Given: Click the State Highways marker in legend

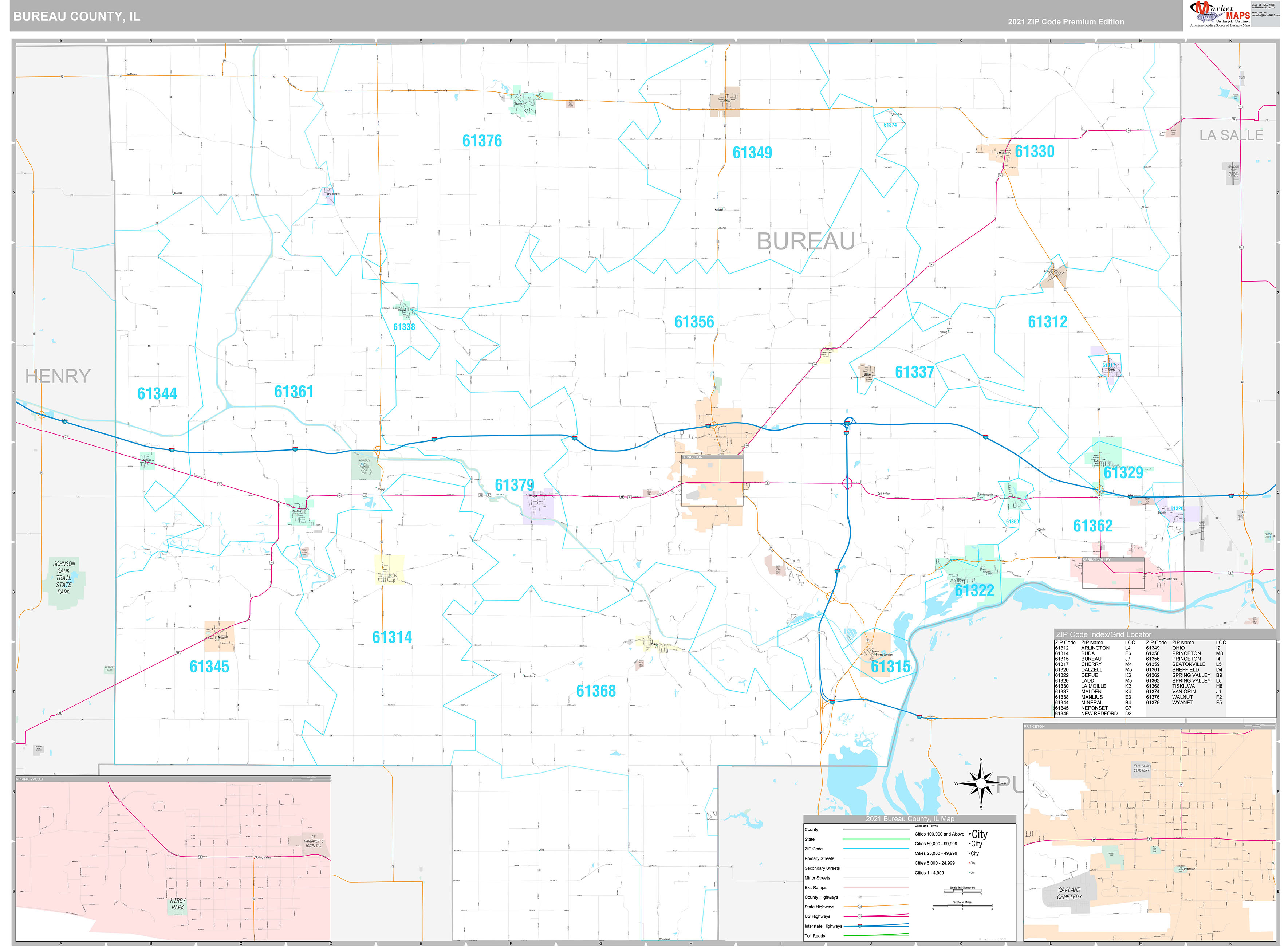Looking at the screenshot, I should click(859, 906).
